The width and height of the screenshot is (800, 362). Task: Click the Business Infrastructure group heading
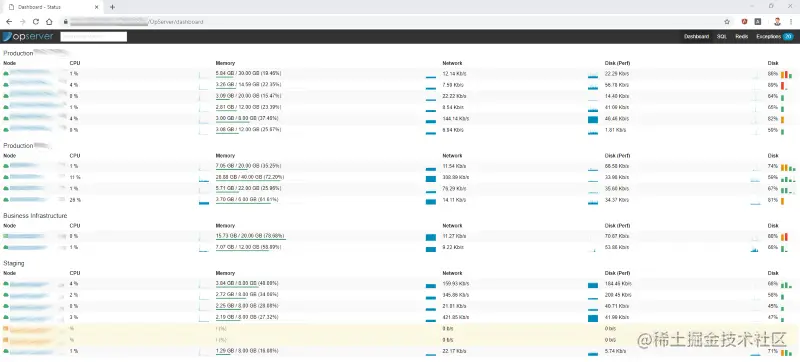[35, 216]
